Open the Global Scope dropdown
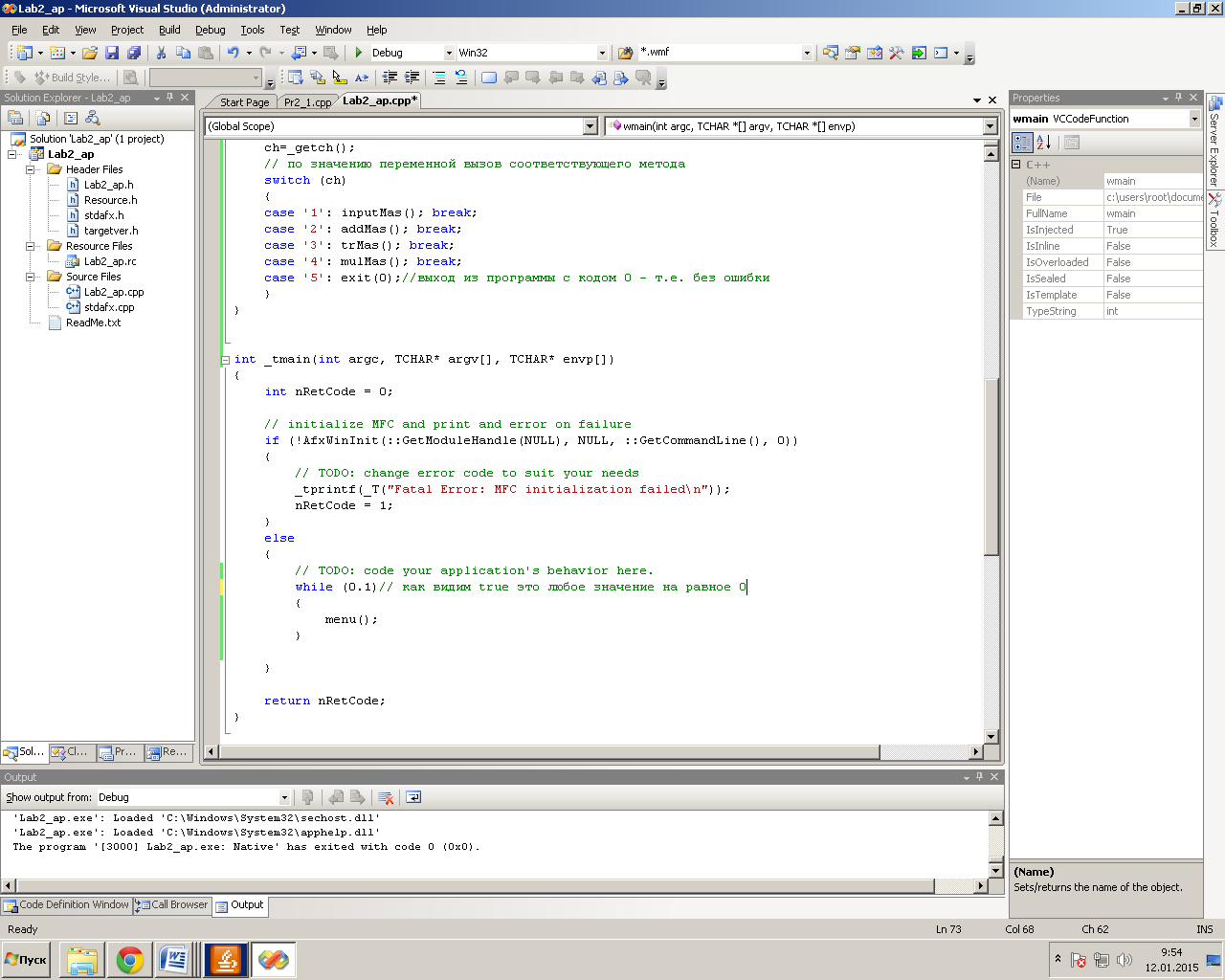 coord(590,126)
